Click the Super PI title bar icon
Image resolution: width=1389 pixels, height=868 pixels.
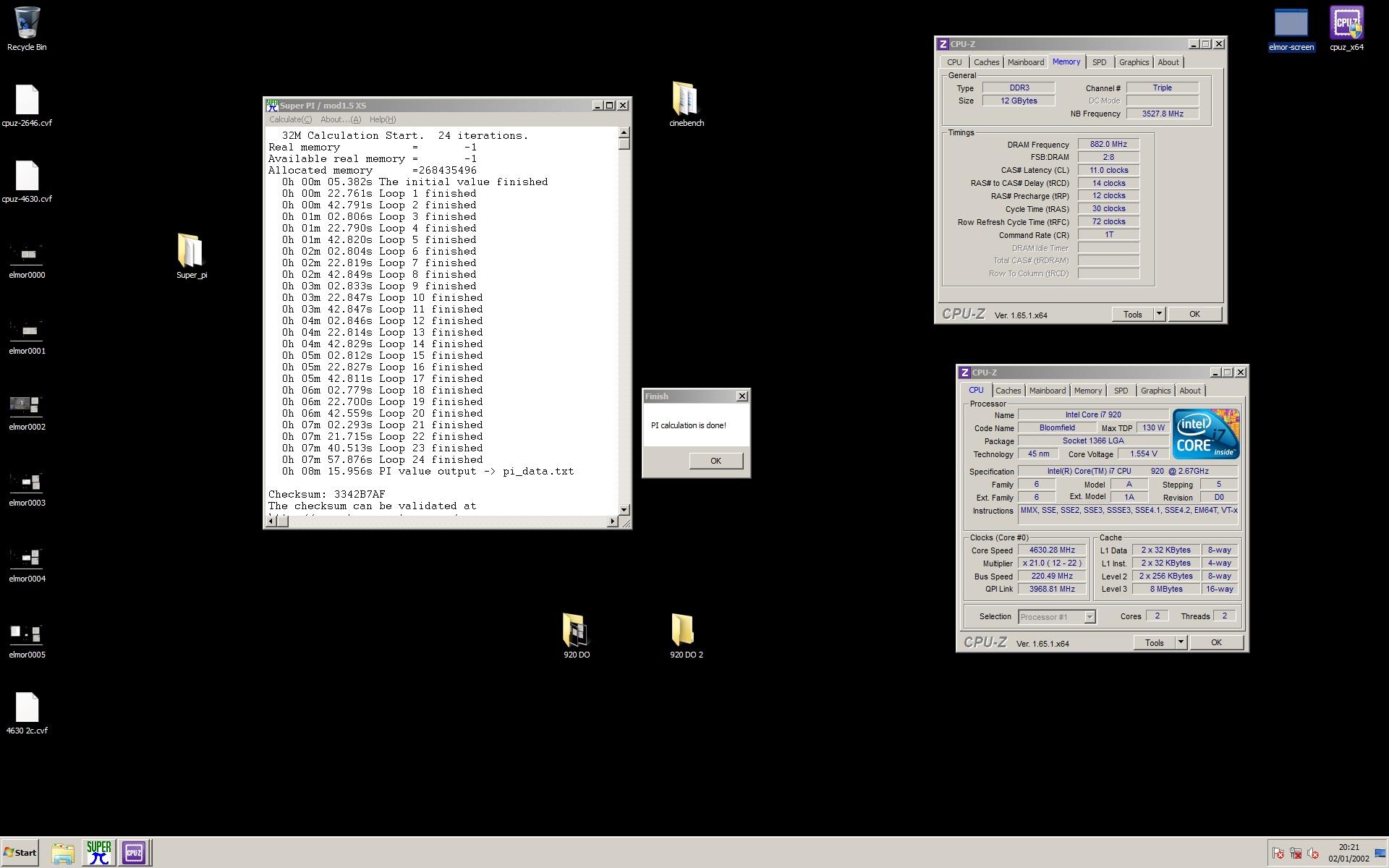(272, 106)
